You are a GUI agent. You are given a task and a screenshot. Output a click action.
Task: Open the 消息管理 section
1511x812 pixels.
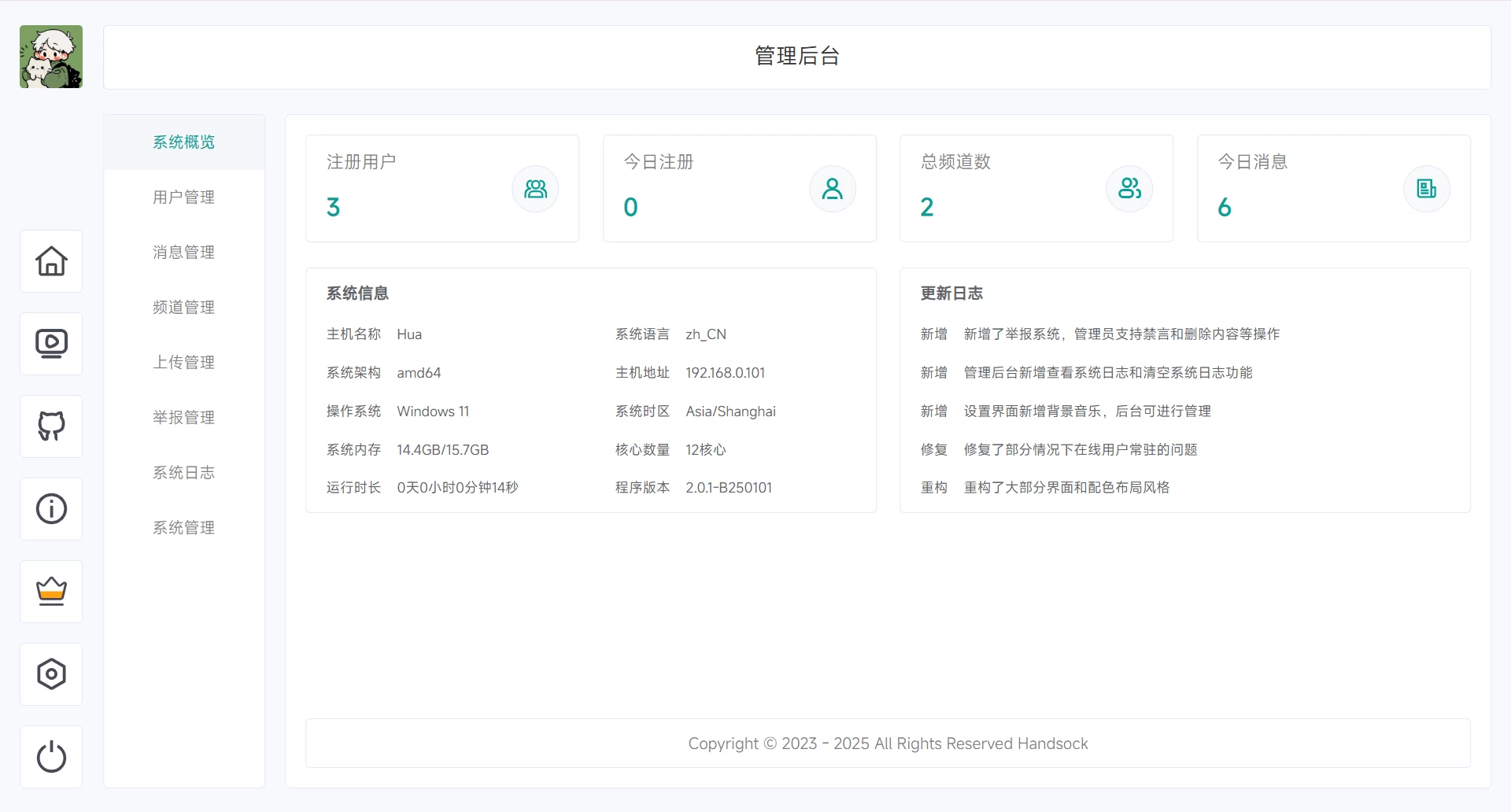(x=183, y=253)
